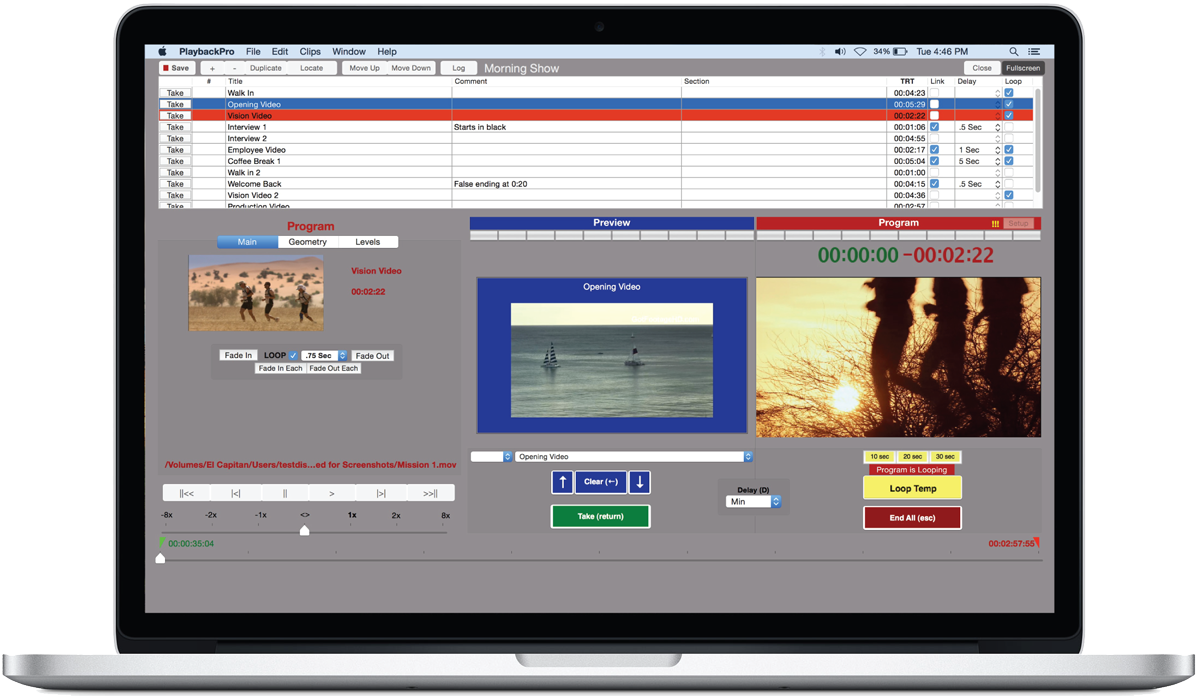
Task: Click delay stepper for Coffee Break 1 row
Action: point(997,161)
